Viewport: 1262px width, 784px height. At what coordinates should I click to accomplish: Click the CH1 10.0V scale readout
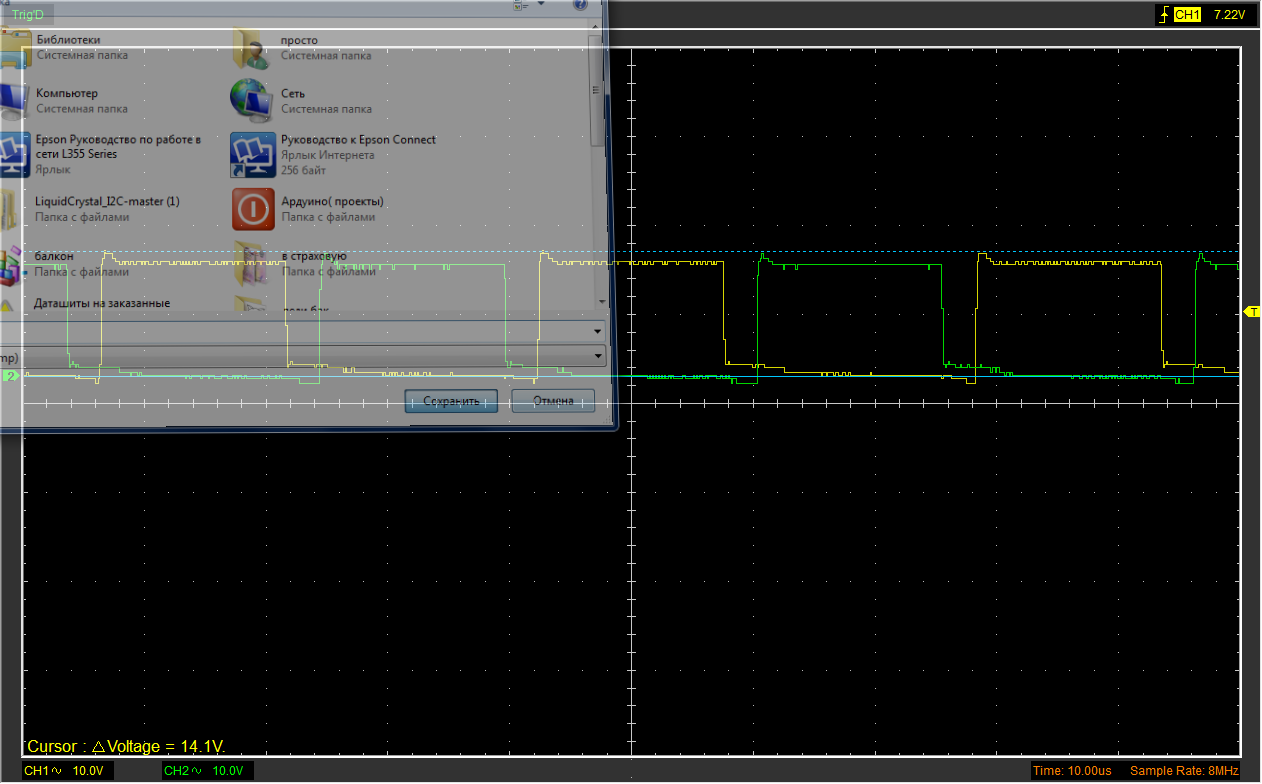pos(68,771)
